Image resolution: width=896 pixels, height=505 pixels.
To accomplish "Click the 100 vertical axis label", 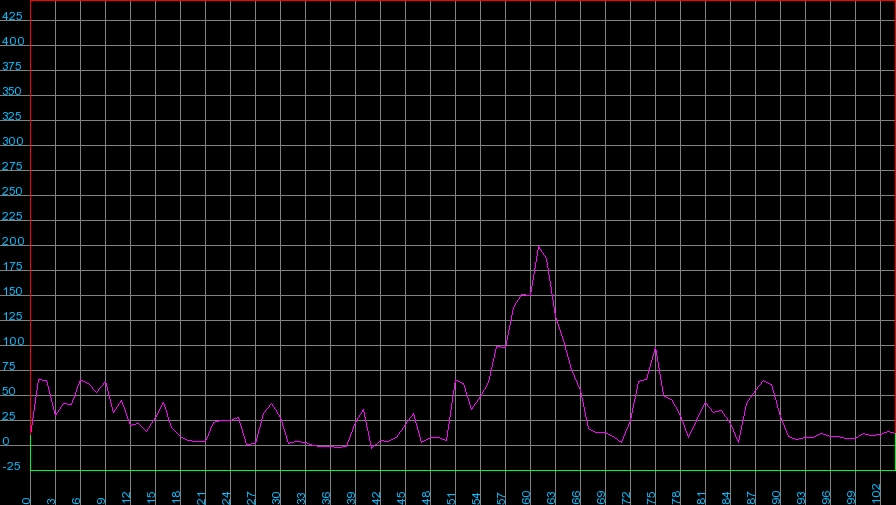I will point(13,341).
